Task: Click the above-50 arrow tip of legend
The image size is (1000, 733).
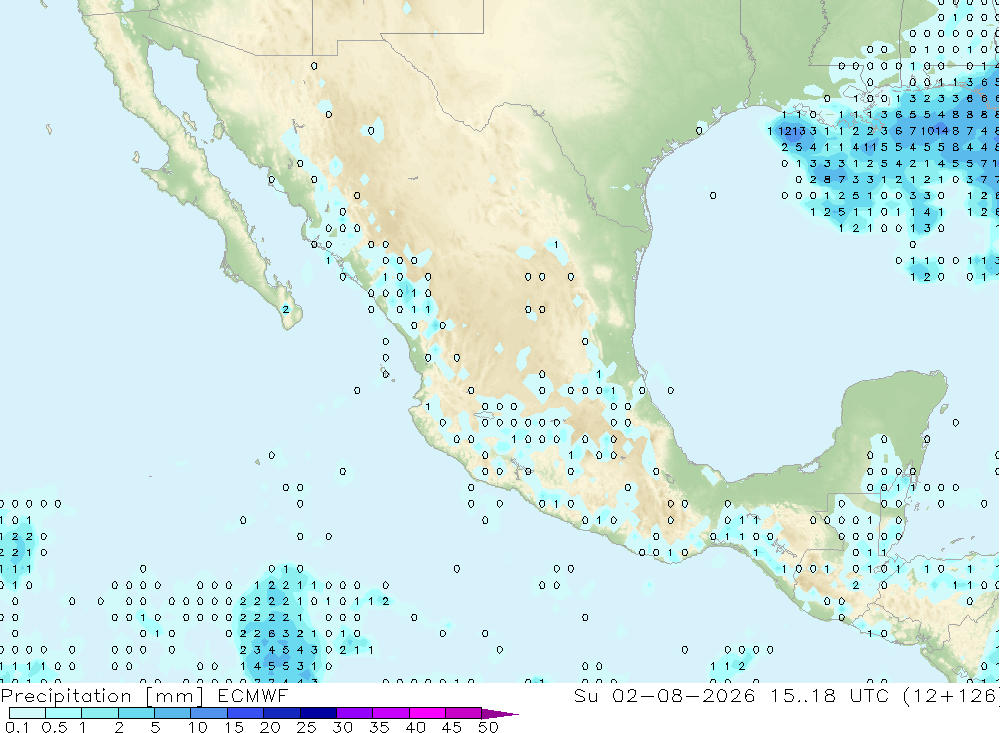Action: [x=501, y=713]
